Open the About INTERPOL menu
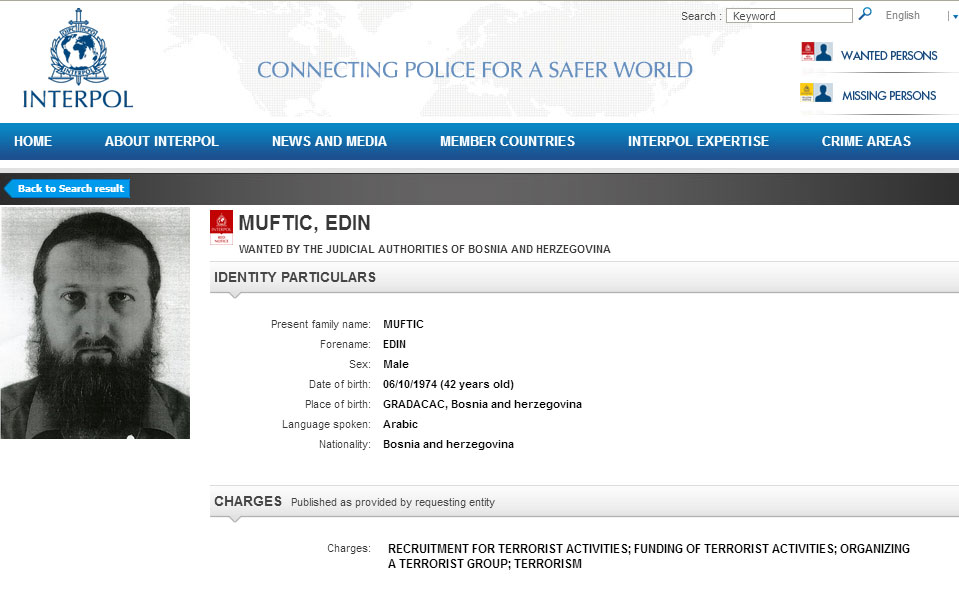Screen dimensions: 959x591 tap(161, 141)
